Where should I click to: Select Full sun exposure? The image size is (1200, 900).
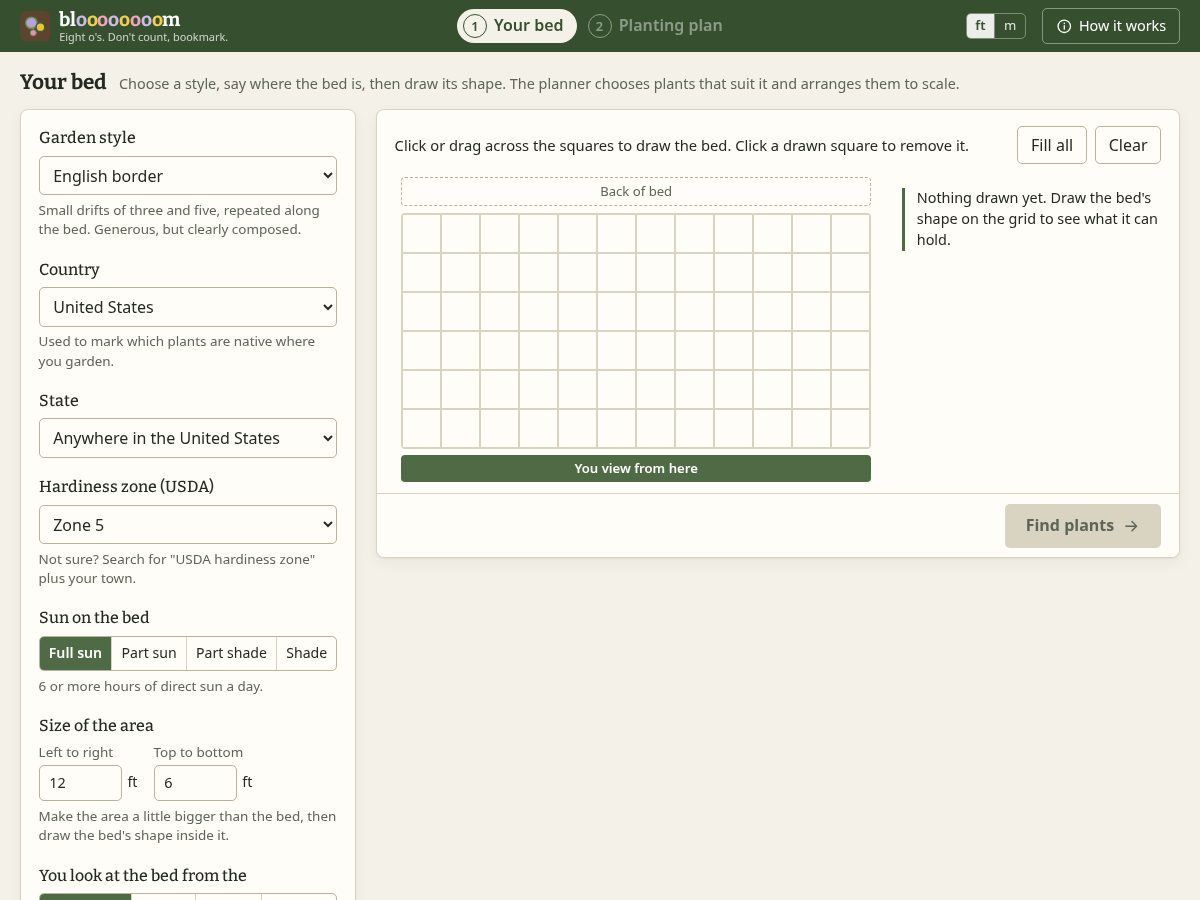[75, 653]
